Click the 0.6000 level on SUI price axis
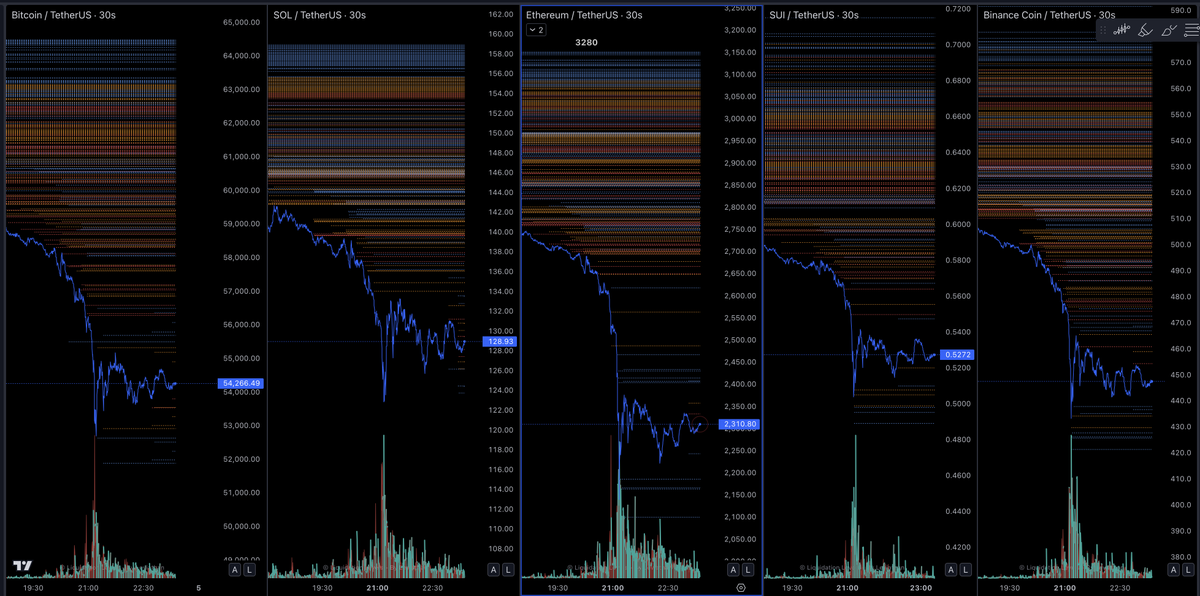The image size is (1200, 596). [x=958, y=224]
